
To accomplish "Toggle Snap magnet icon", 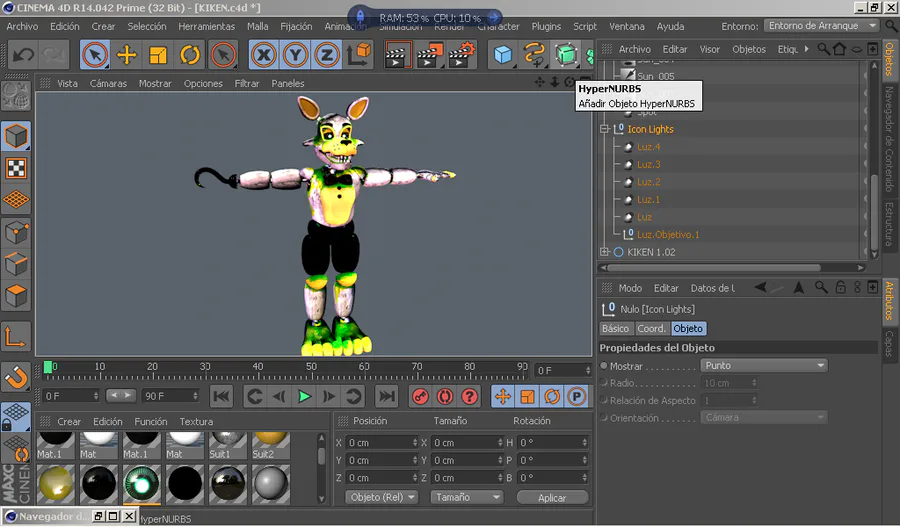I will pyautogui.click(x=16, y=378).
